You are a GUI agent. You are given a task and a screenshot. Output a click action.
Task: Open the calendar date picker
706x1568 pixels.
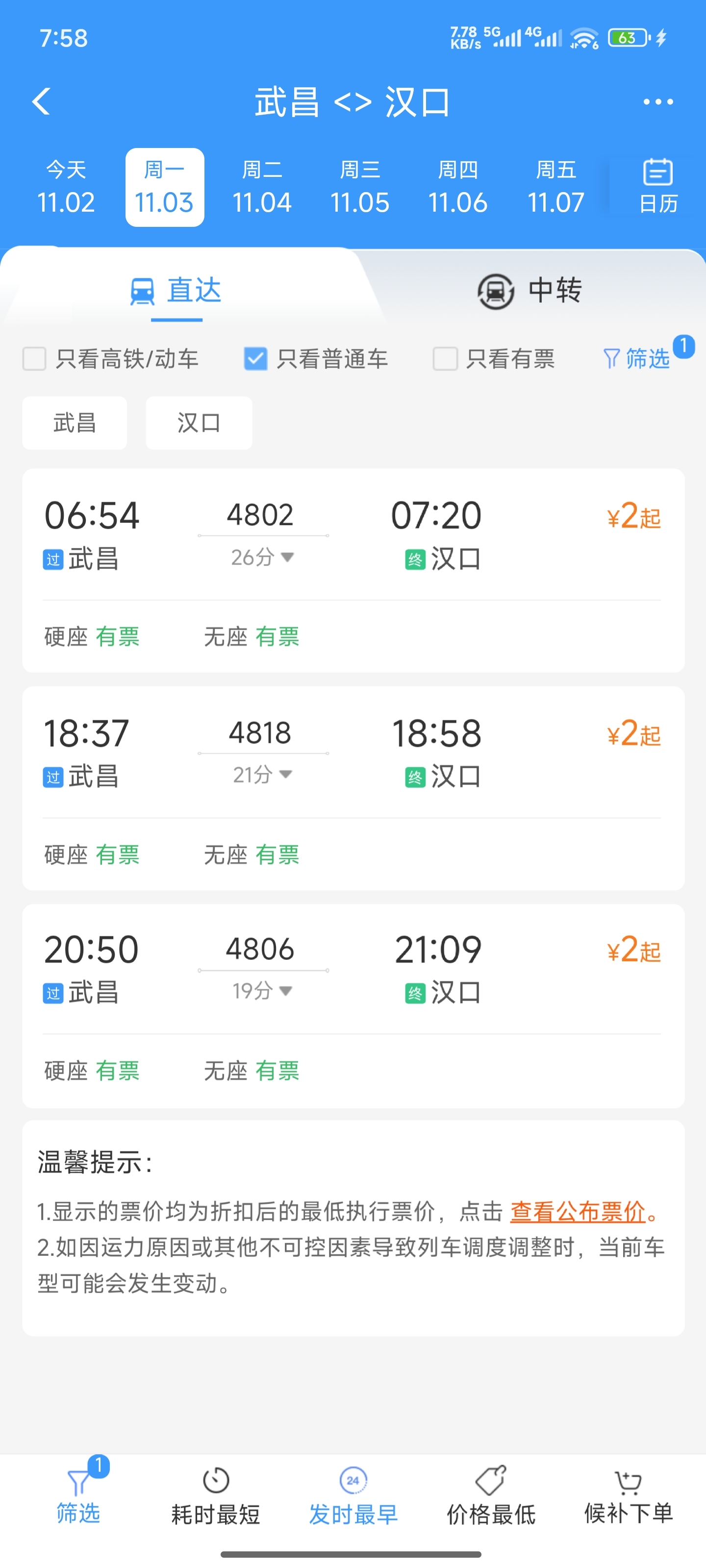pos(658,186)
